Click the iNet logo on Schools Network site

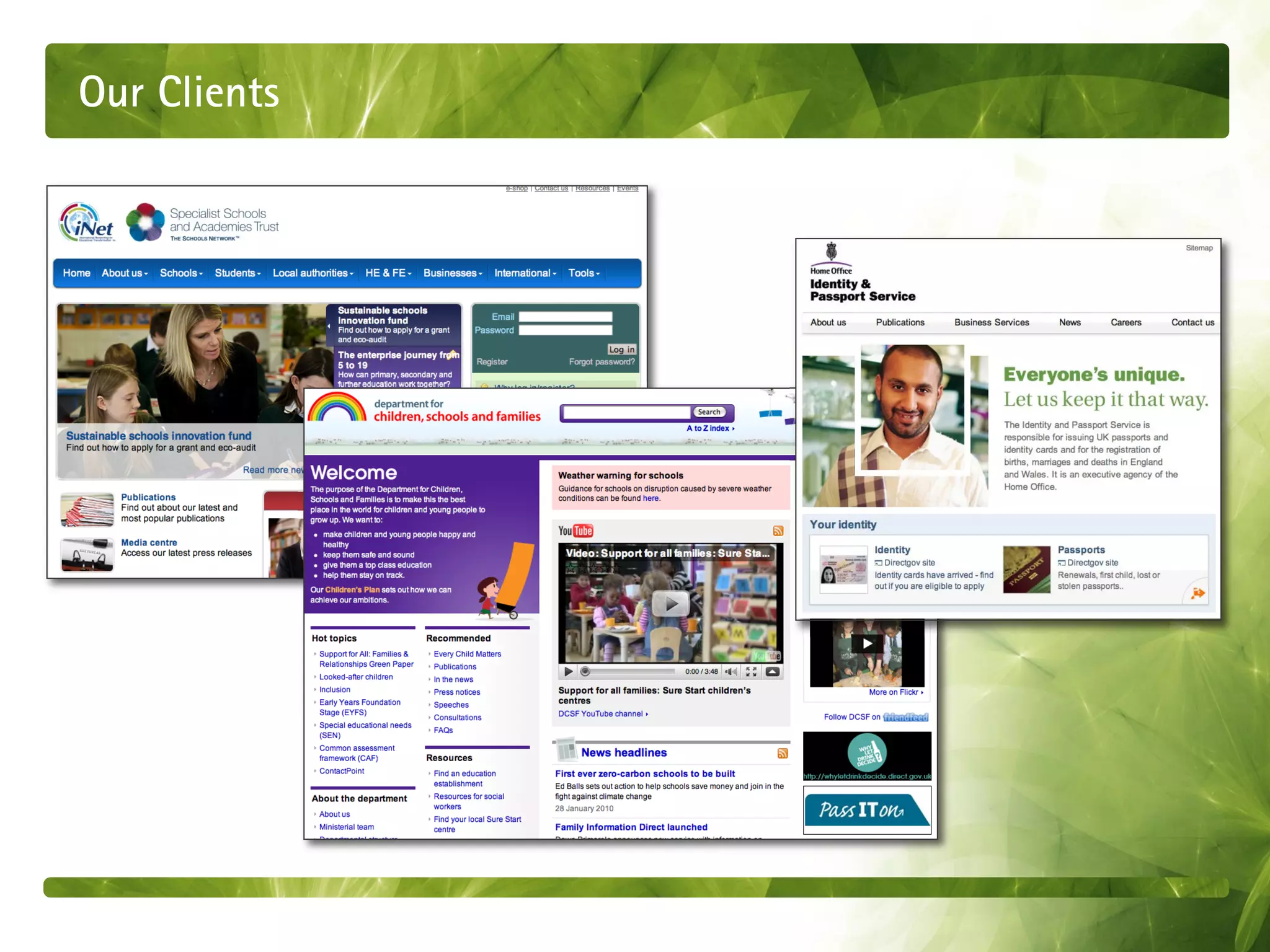87,222
